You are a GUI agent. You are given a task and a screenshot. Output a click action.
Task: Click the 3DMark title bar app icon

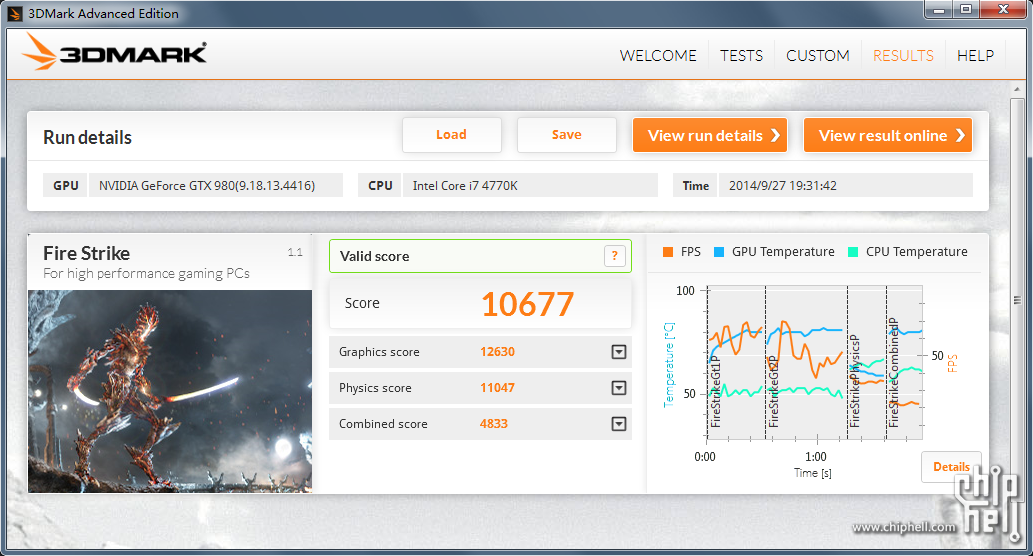tap(14, 14)
